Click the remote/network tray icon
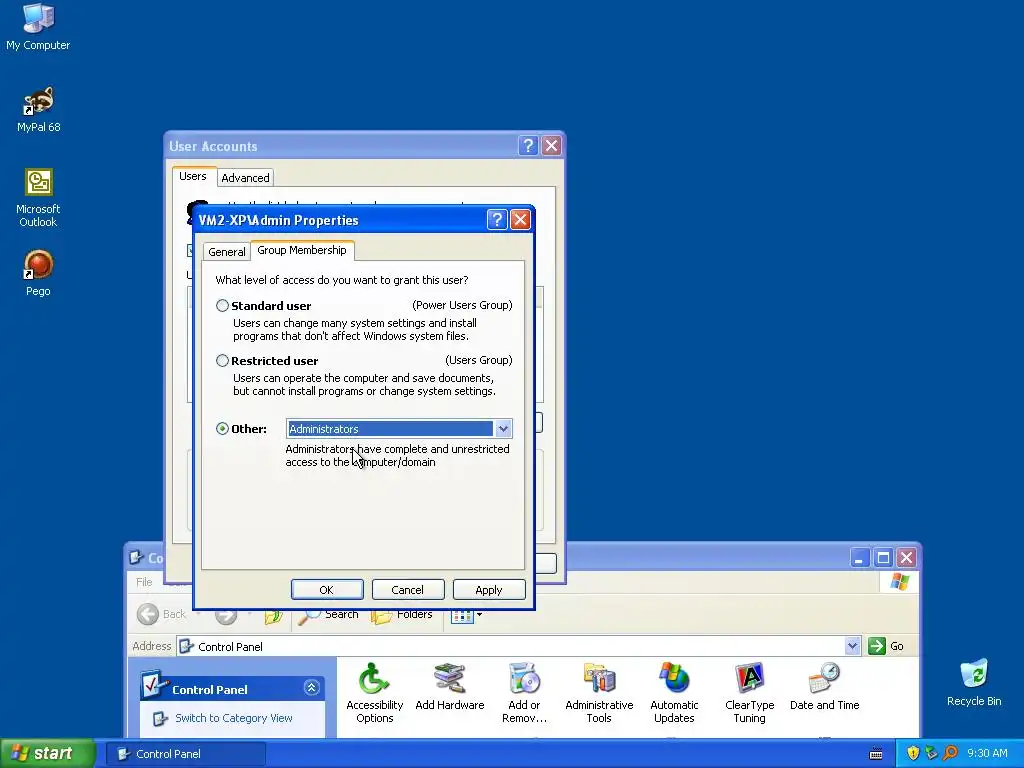 (931, 753)
